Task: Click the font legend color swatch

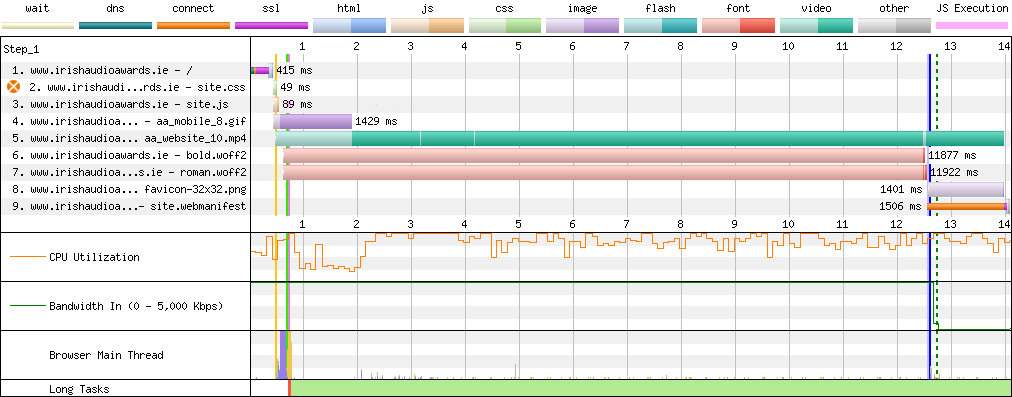Action: tap(738, 26)
